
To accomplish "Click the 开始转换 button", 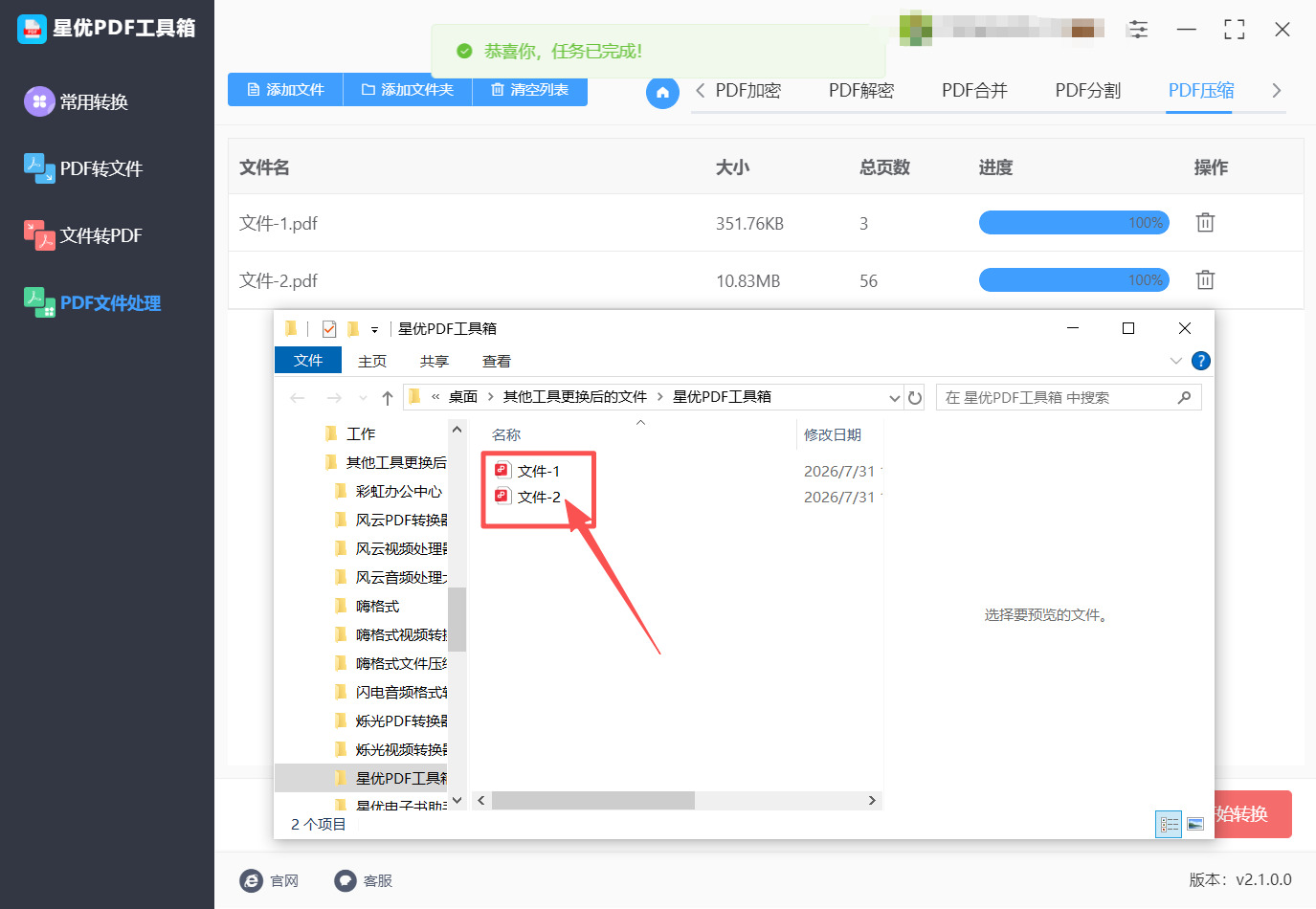I will coord(1253,814).
